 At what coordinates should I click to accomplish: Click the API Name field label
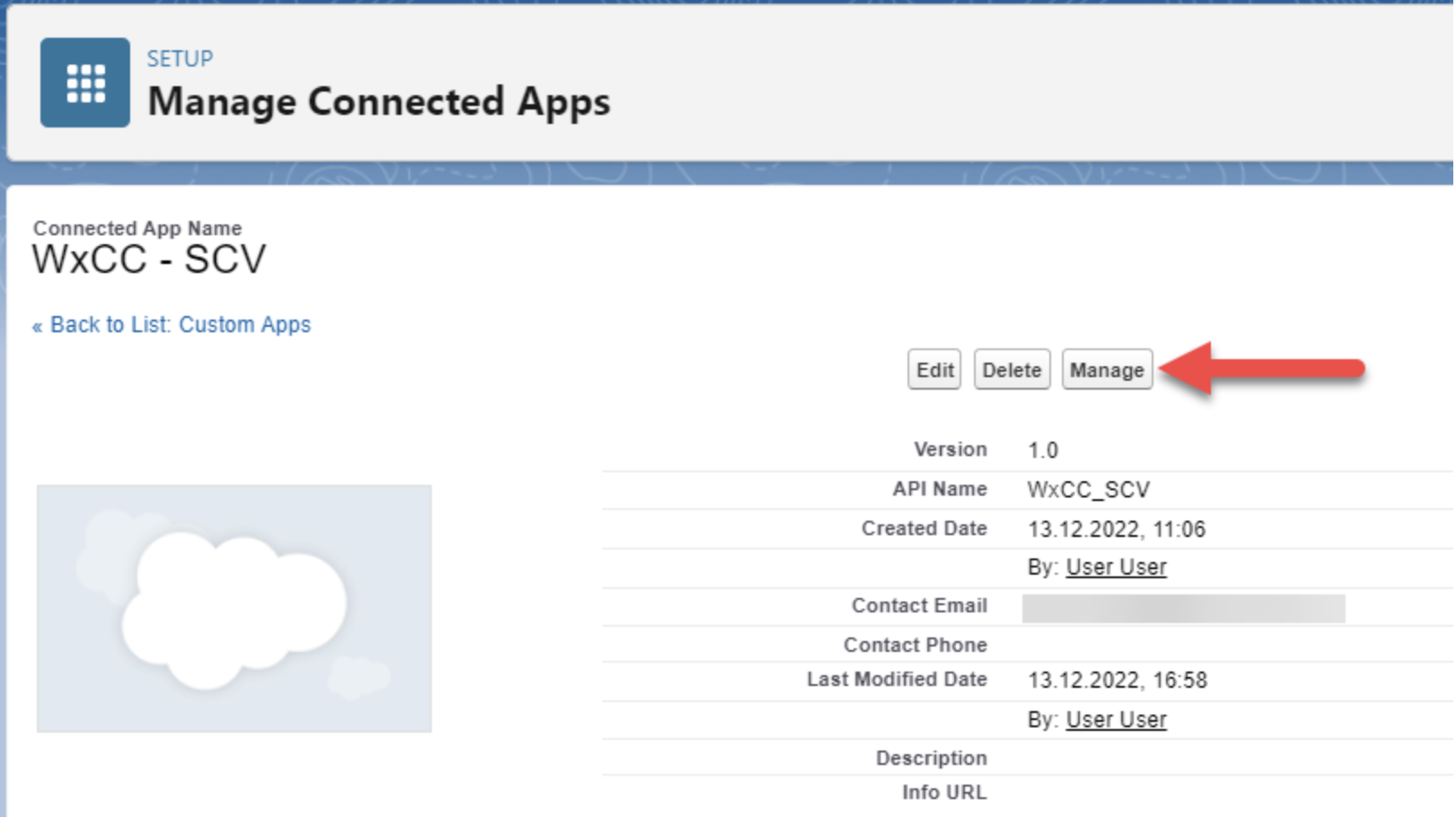point(939,488)
